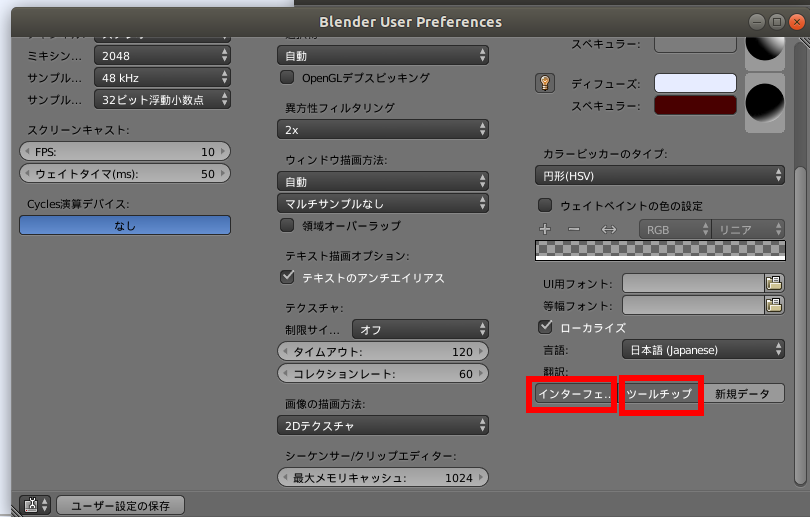Click the Cycles演算デバイス label
Image resolution: width=810 pixels, height=517 pixels.
coord(78,204)
